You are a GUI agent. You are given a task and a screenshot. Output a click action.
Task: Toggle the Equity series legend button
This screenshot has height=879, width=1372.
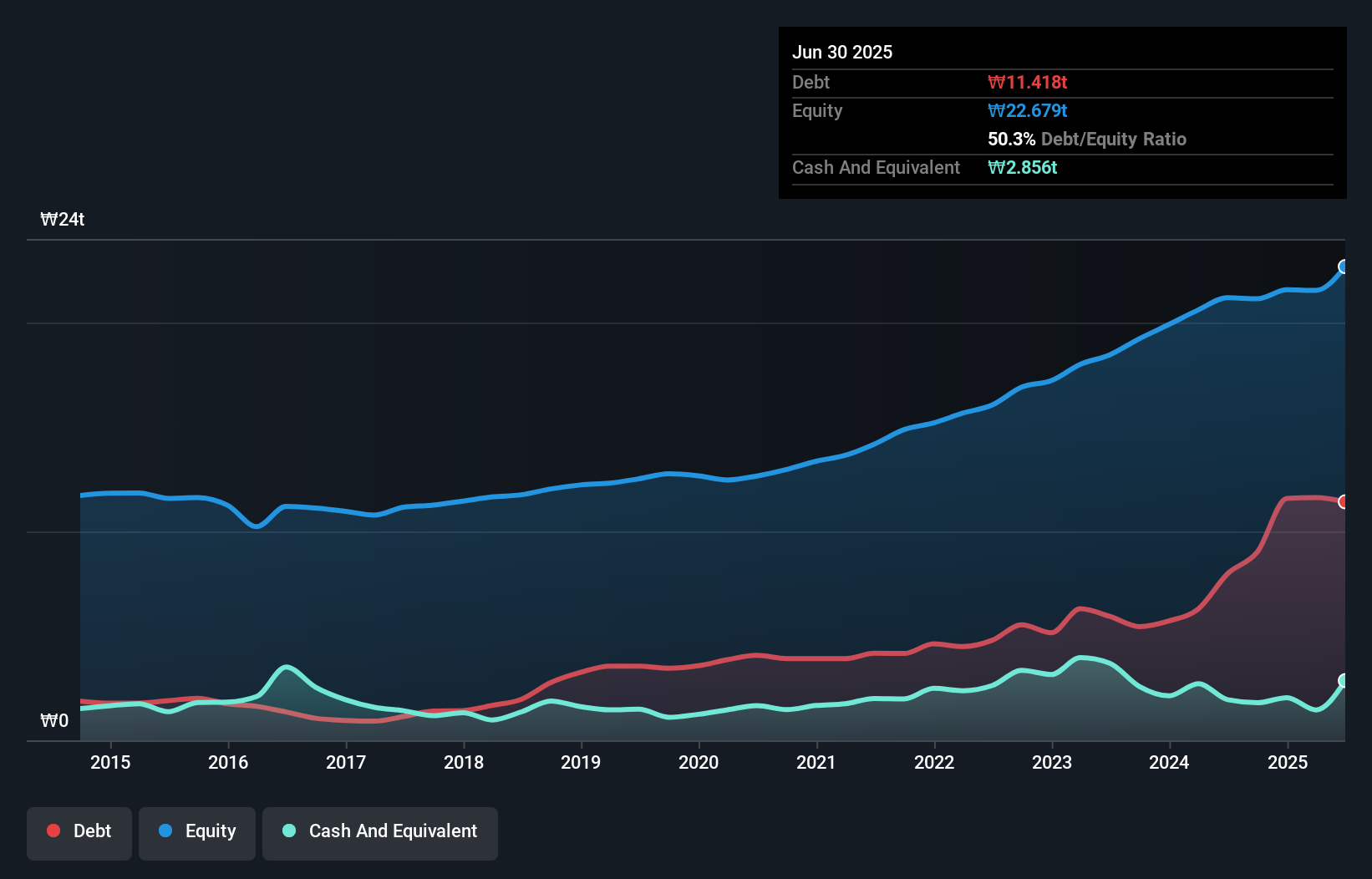point(197,833)
